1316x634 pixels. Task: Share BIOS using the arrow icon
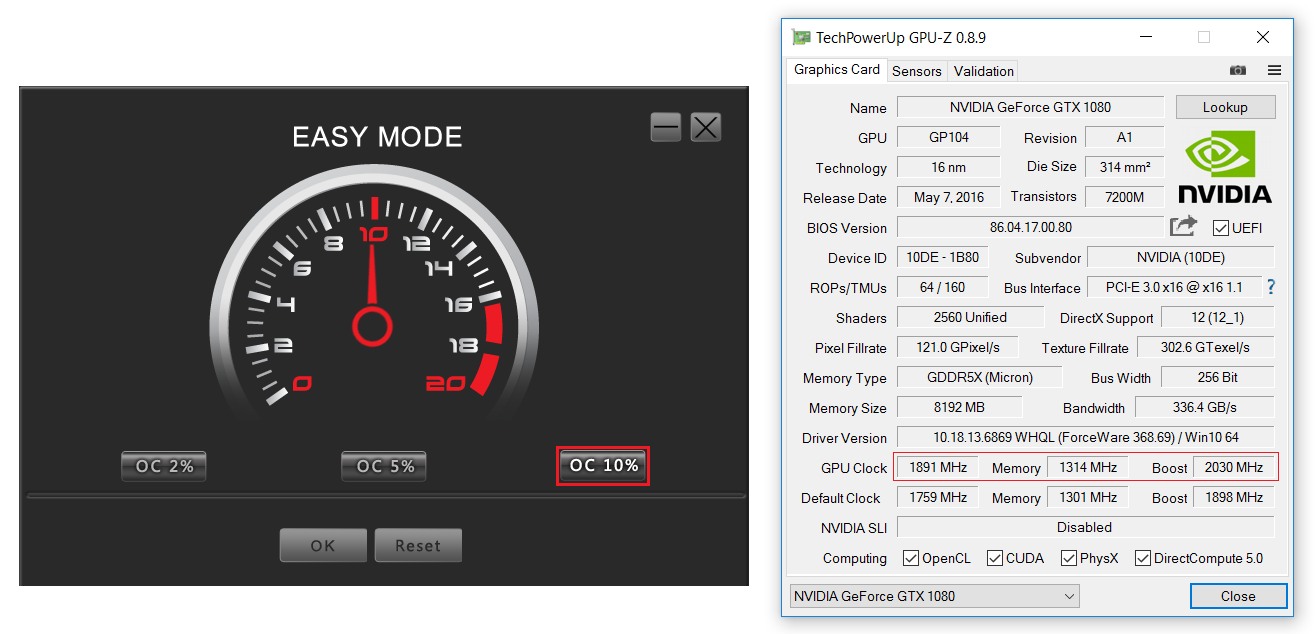click(1183, 227)
